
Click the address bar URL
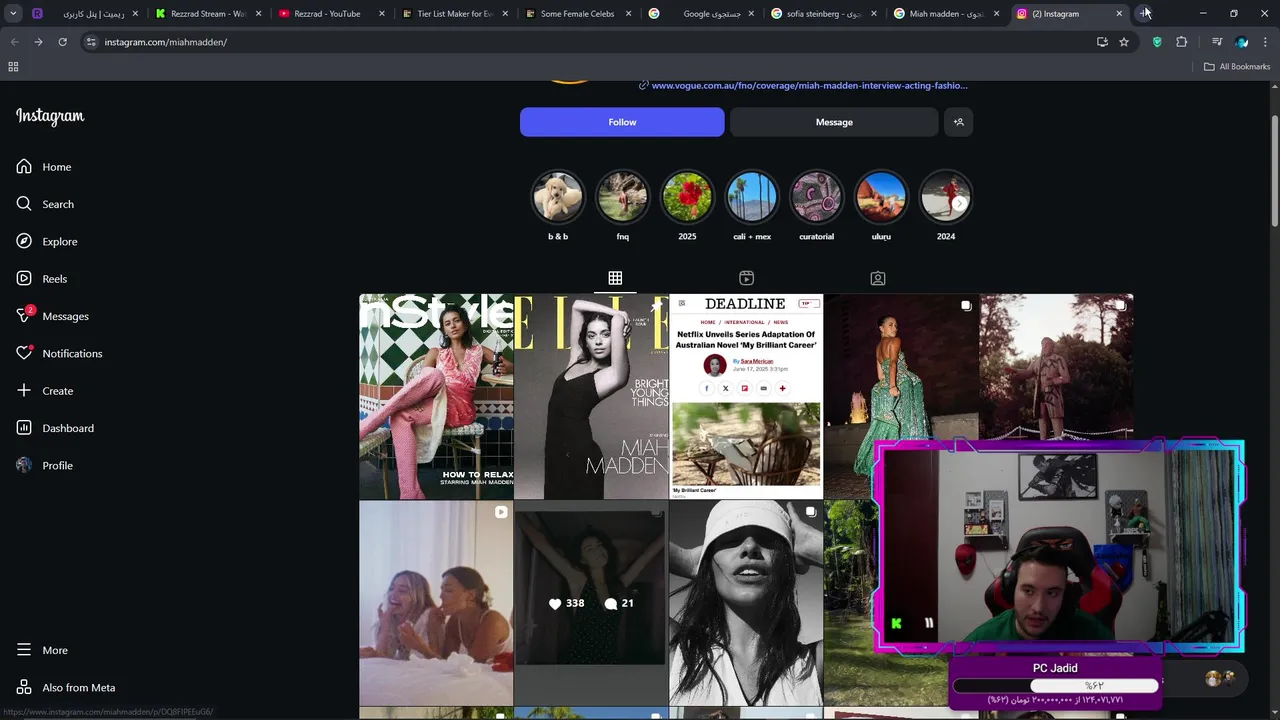pyautogui.click(x=166, y=42)
